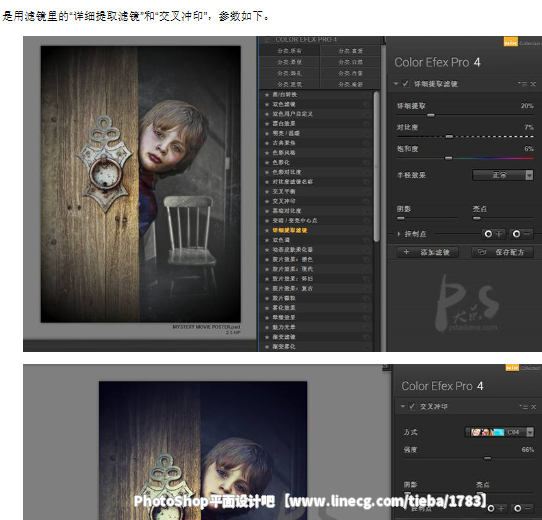542x520 pixels.
Task: Select the 交叉平衡 filter in list
Action: click(x=284, y=191)
